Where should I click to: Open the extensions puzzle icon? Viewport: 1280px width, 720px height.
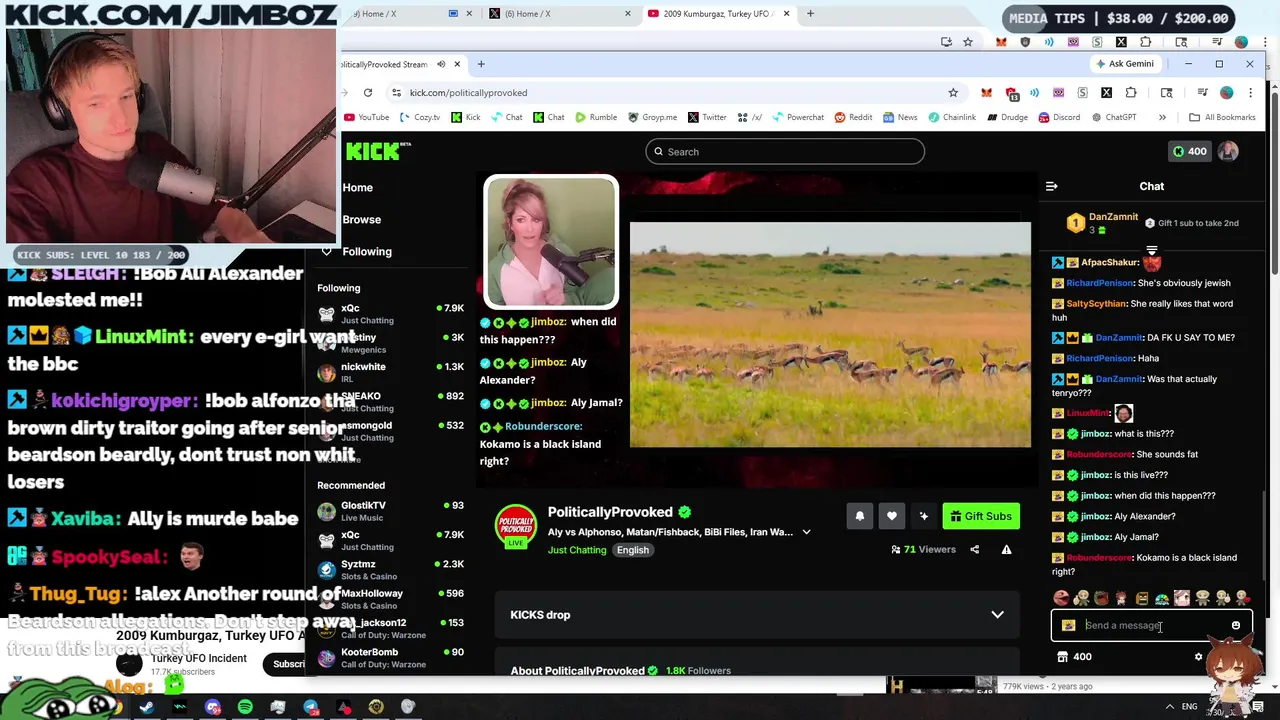click(x=1131, y=92)
